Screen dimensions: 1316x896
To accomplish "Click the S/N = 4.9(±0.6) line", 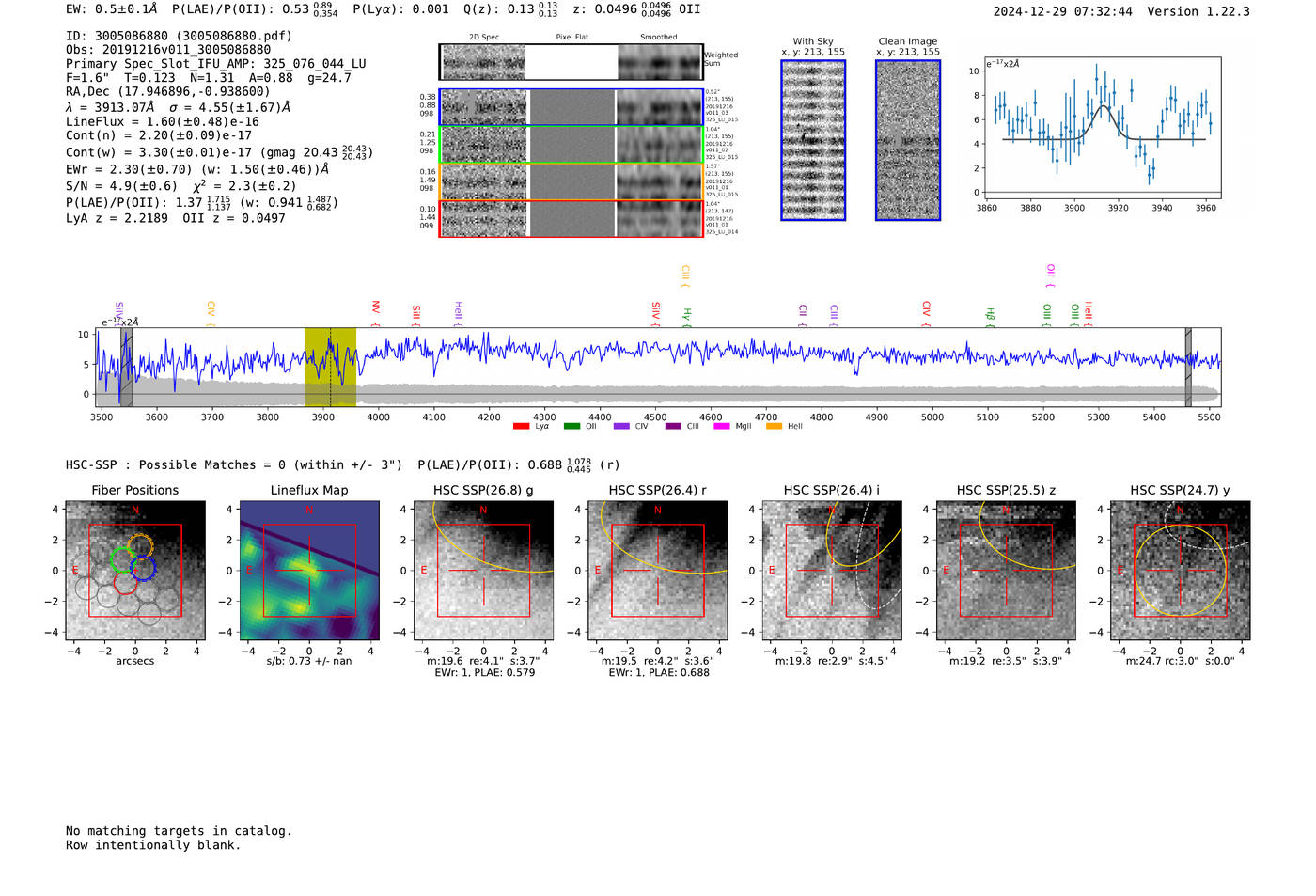I will pos(181,185).
